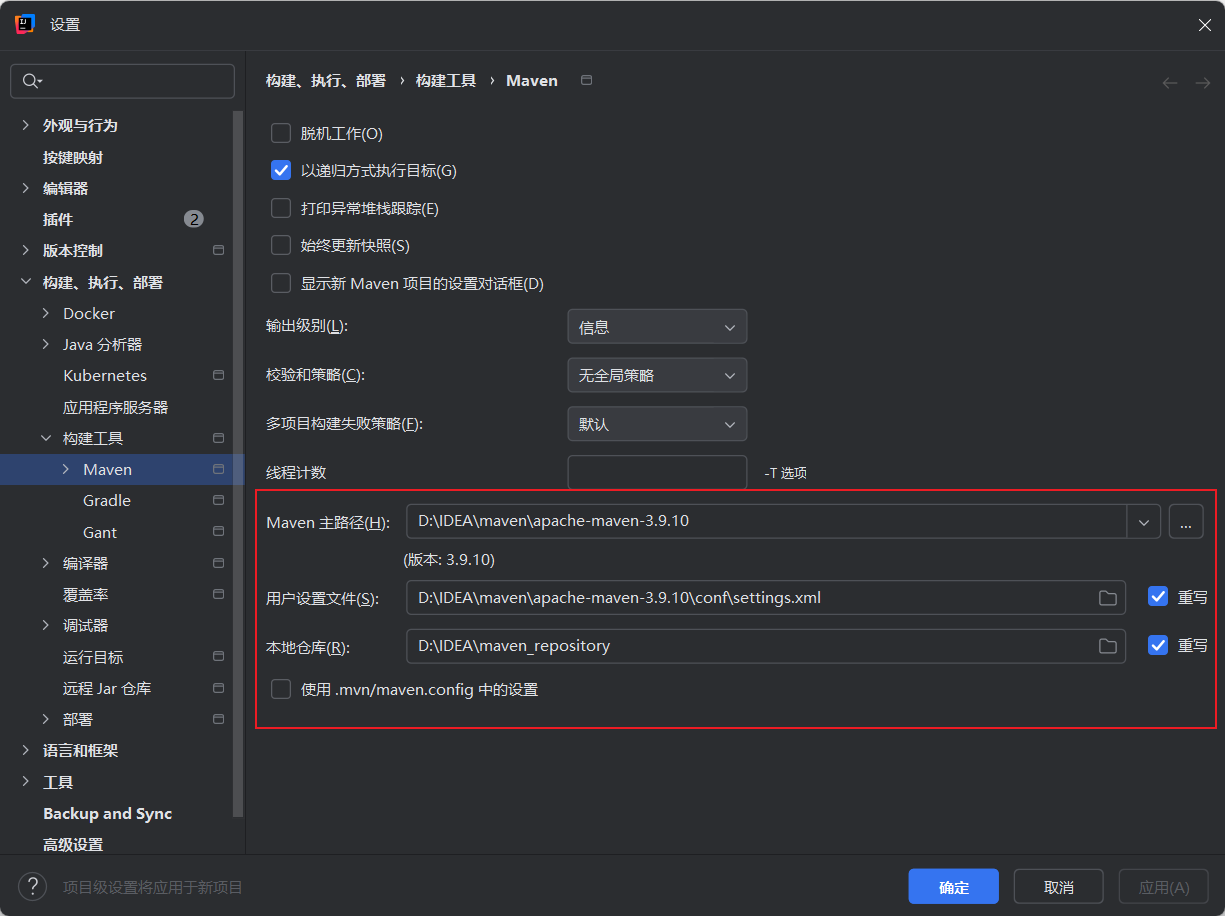This screenshot has height=916, width=1225.
Task: Open the 校验和策略 dropdown showing 无全局策略
Action: pyautogui.click(x=657, y=375)
